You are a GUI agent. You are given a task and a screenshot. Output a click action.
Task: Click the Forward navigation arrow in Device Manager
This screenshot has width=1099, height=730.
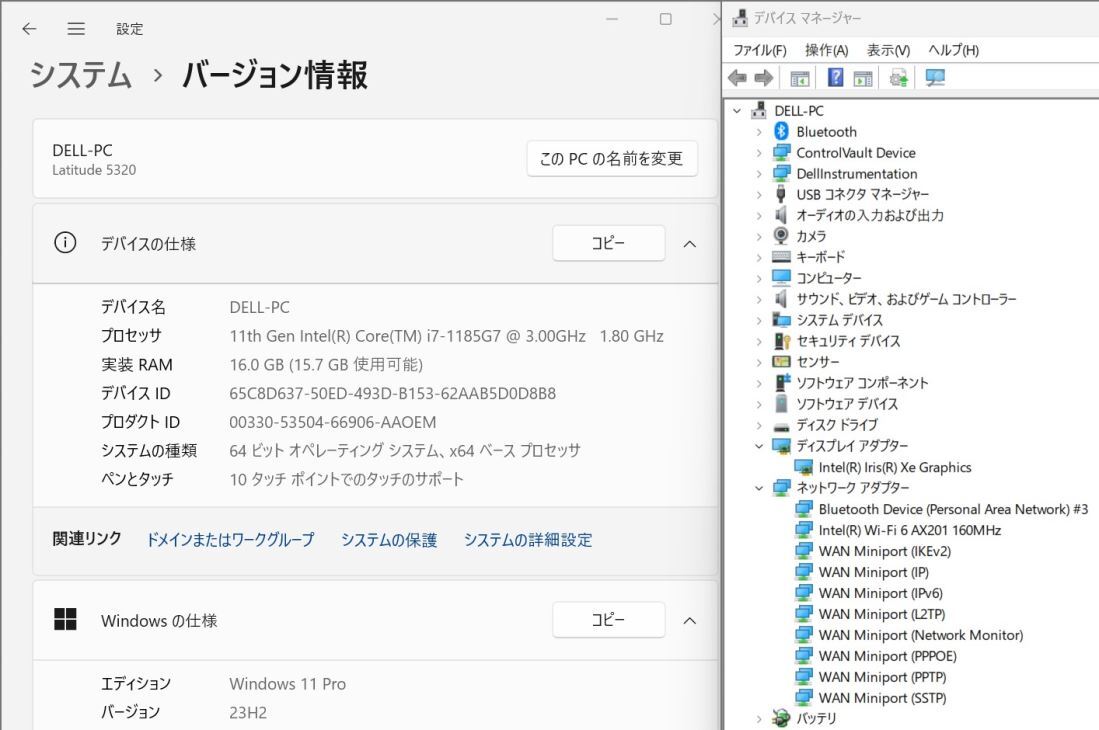click(x=762, y=77)
